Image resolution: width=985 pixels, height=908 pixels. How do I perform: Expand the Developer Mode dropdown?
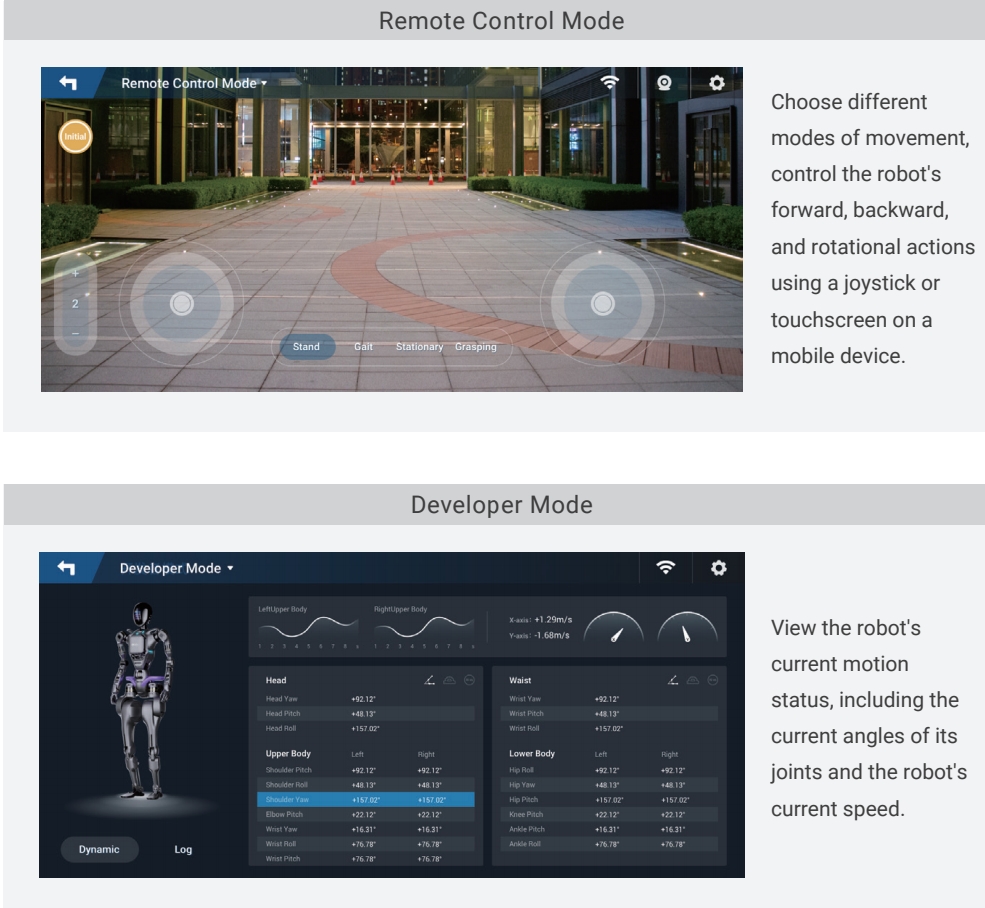(x=176, y=568)
